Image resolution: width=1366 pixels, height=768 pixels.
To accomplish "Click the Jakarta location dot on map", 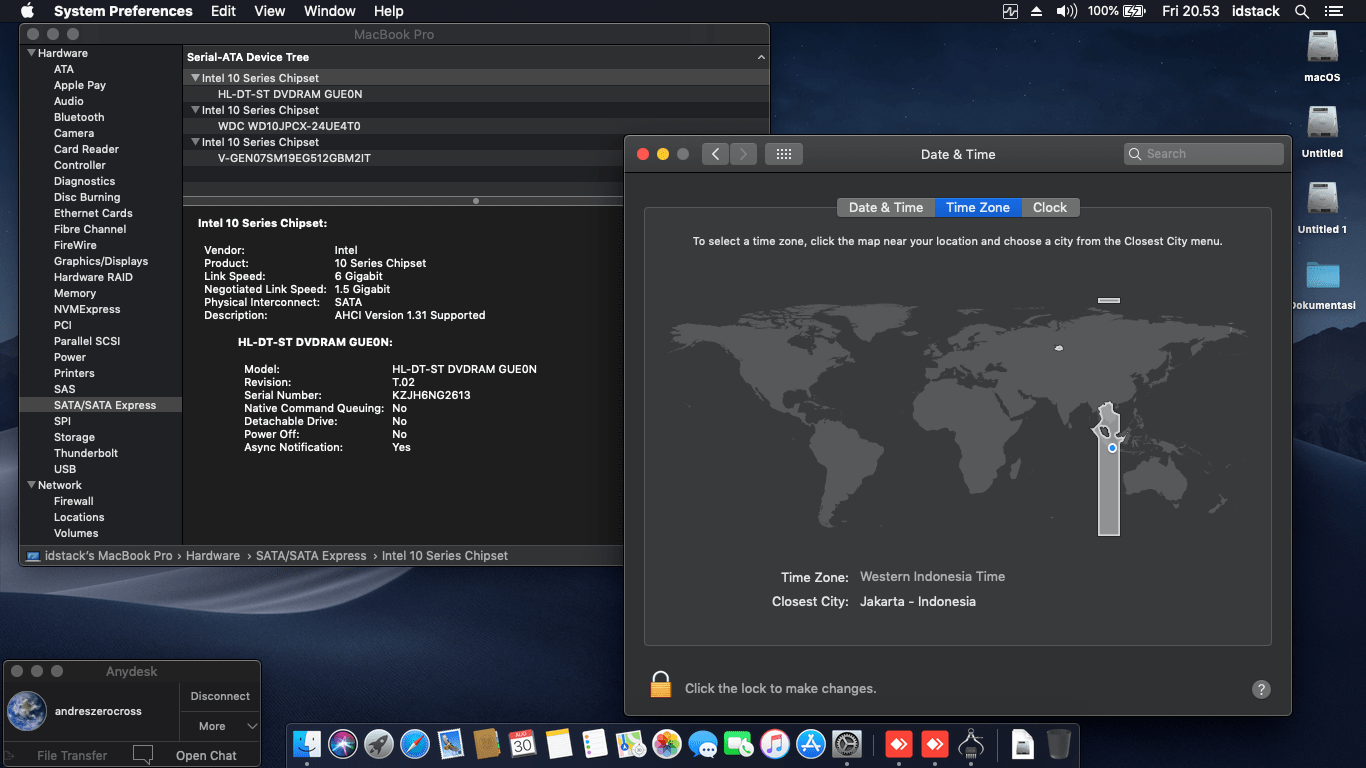I will pyautogui.click(x=1112, y=448).
